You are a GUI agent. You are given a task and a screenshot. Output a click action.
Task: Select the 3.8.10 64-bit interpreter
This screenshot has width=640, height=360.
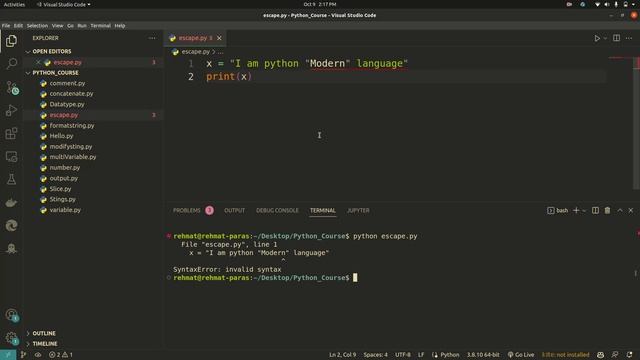483,355
